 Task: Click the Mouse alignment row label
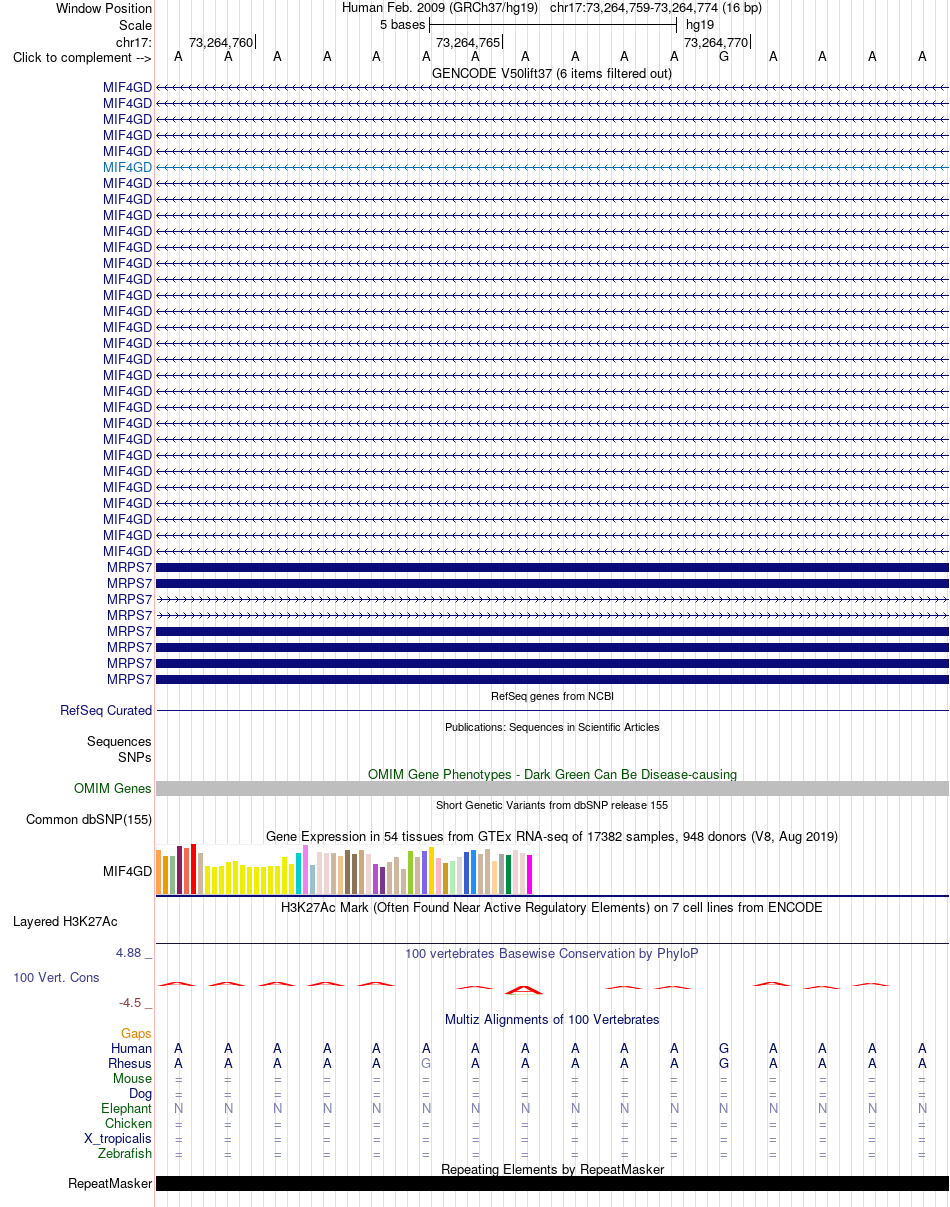tap(133, 1078)
